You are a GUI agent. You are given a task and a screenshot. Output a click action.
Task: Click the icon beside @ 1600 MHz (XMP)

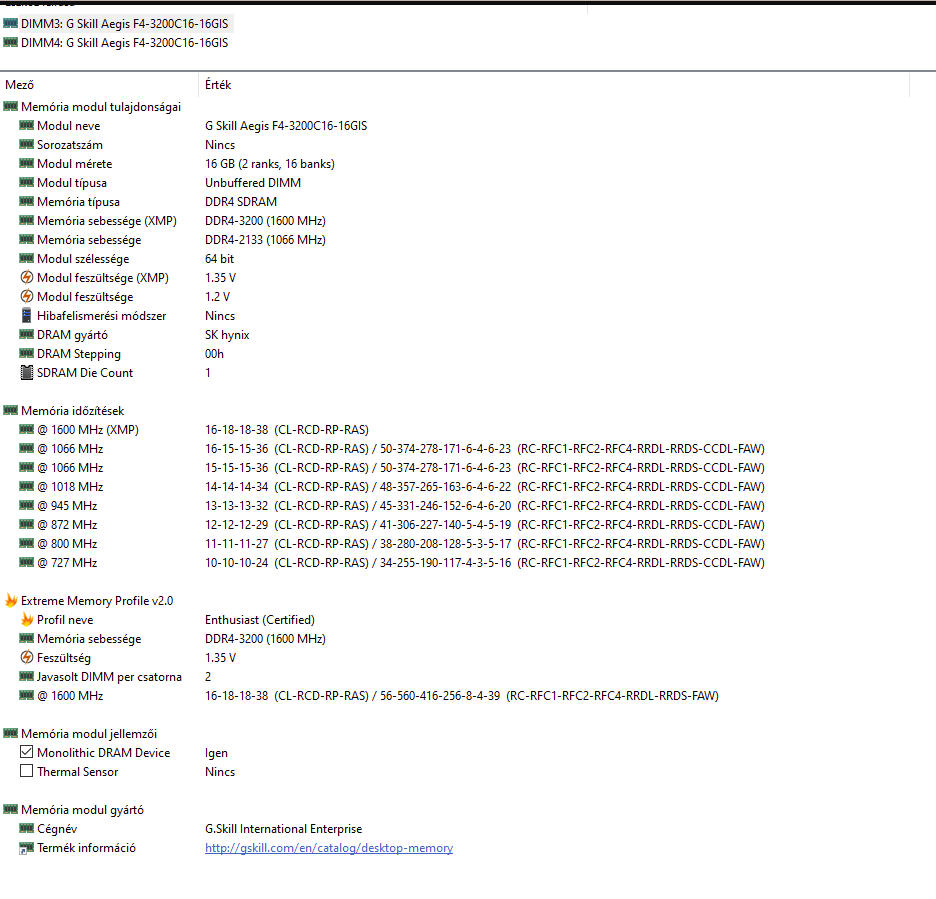pos(26,429)
